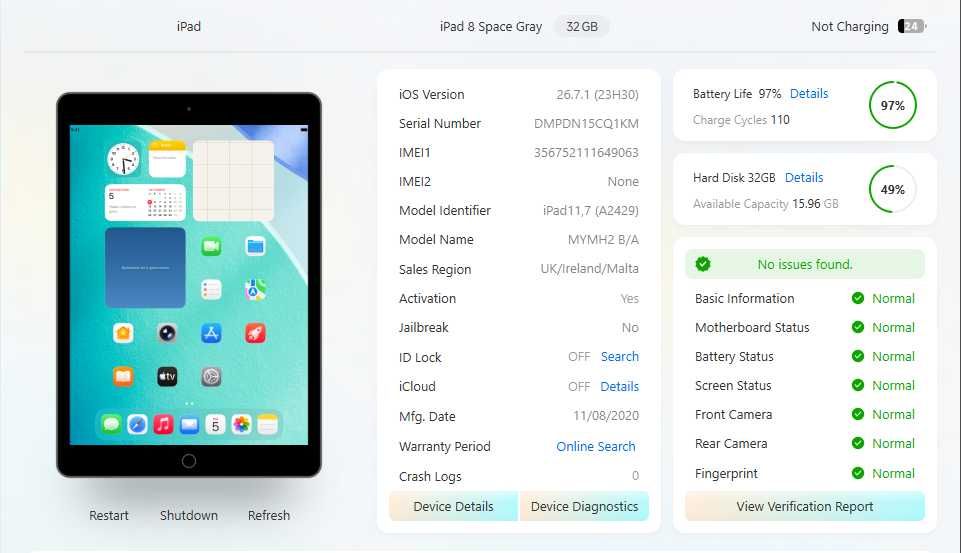This screenshot has width=961, height=553.
Task: Click View Verification Report button
Action: point(805,506)
